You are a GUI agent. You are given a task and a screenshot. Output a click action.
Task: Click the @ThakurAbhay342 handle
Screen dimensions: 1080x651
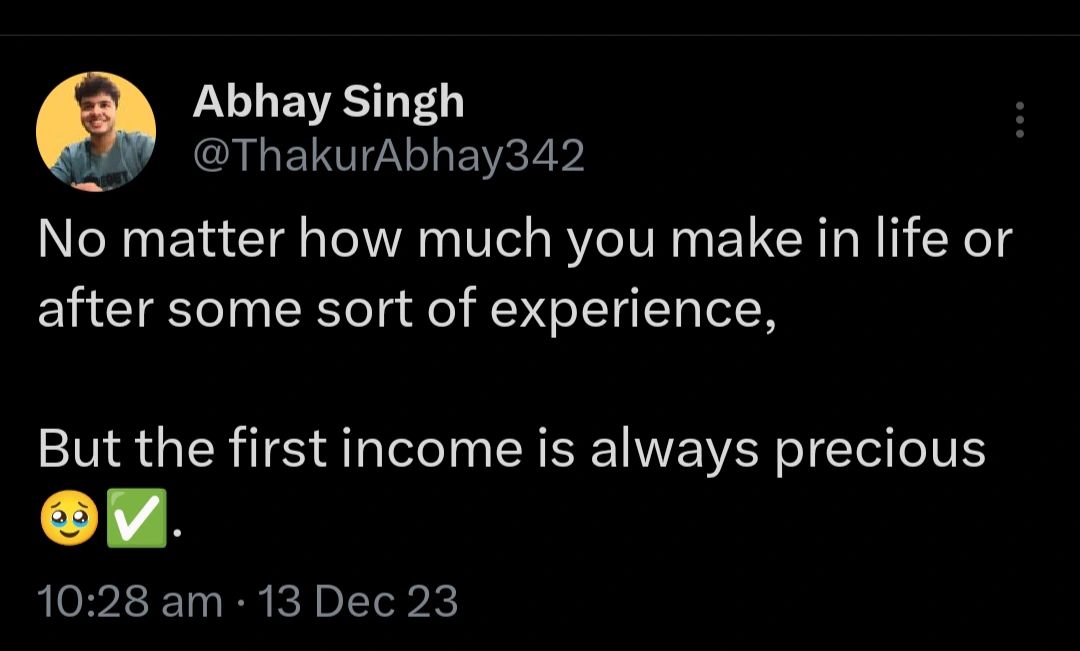click(388, 155)
